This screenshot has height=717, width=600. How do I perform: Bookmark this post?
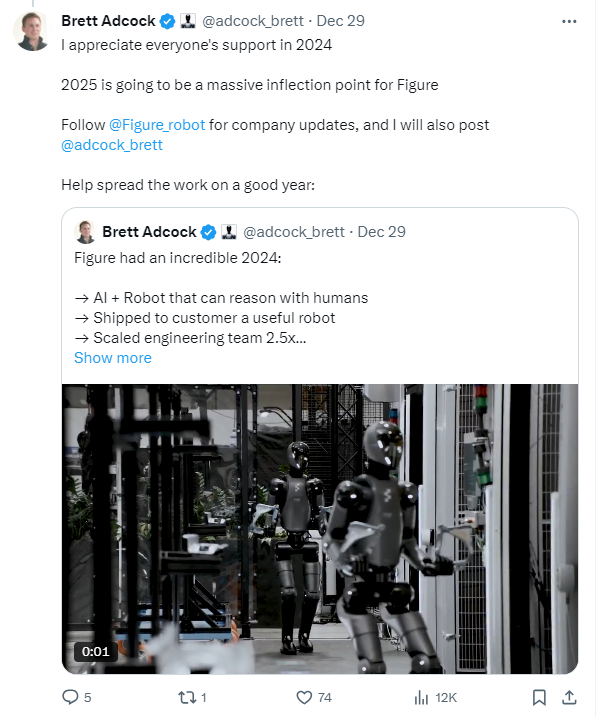[539, 697]
